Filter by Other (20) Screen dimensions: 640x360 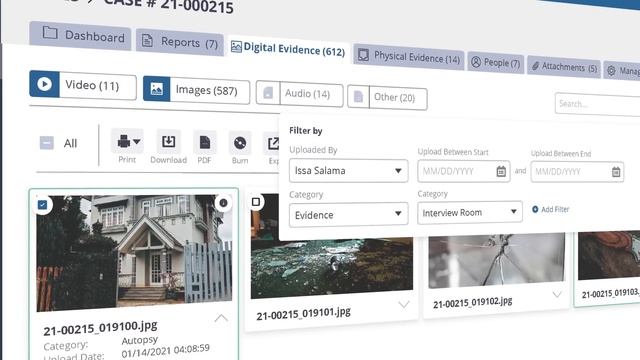coord(387,98)
